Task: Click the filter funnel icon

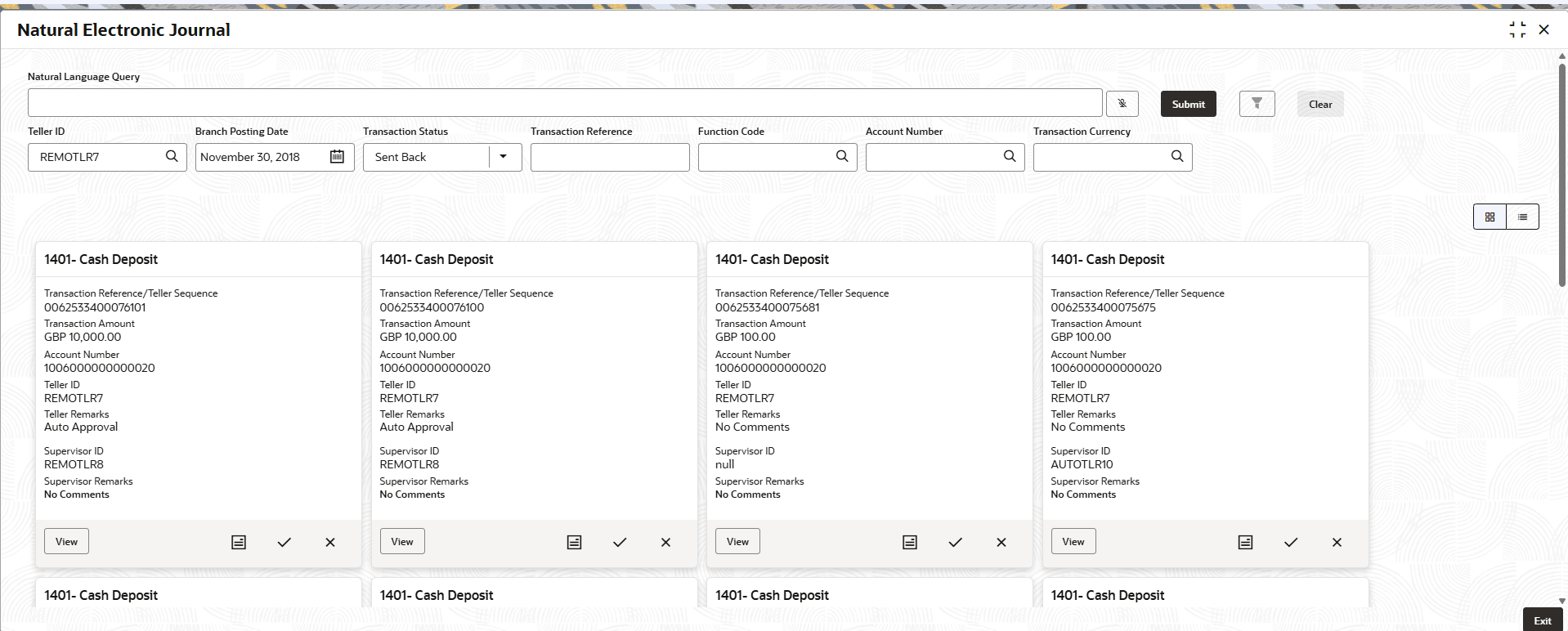Action: click(1257, 104)
